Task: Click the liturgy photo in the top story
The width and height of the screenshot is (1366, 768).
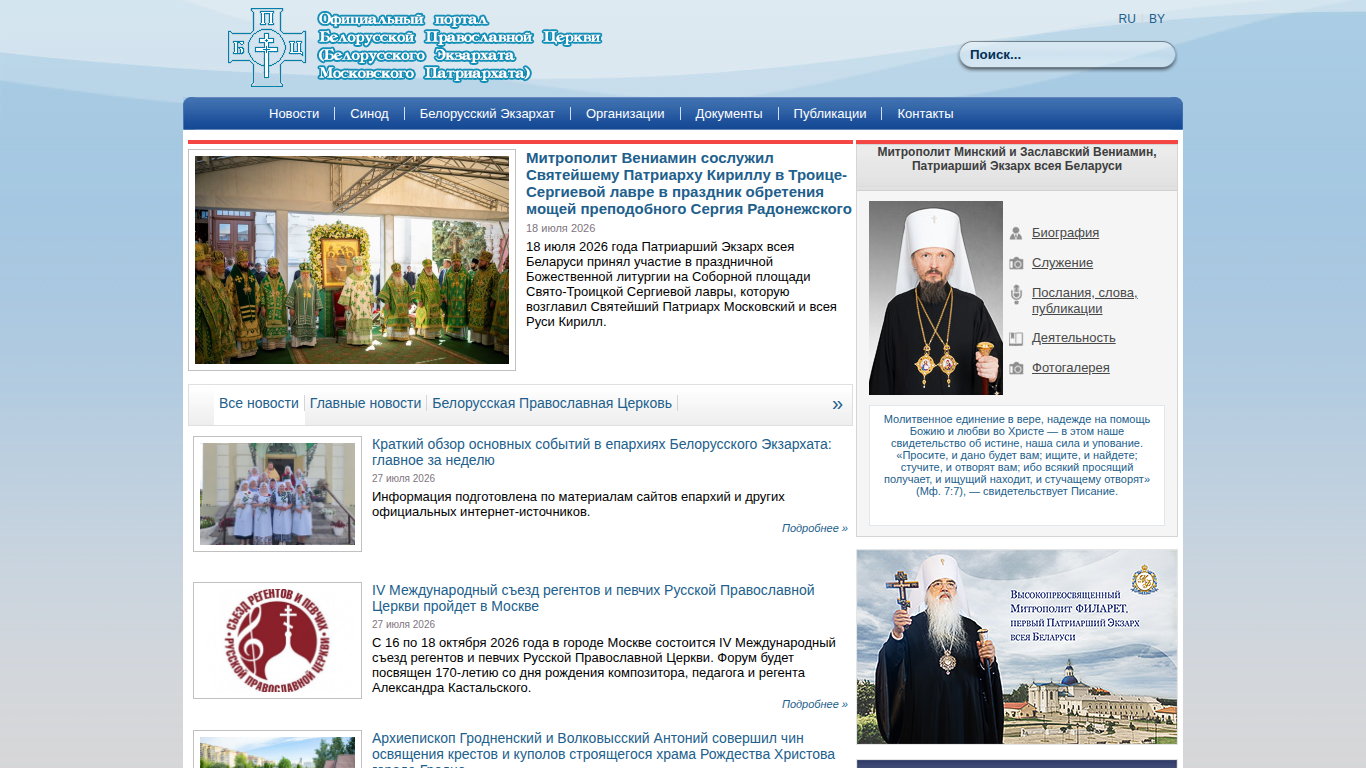Action: coord(352,260)
